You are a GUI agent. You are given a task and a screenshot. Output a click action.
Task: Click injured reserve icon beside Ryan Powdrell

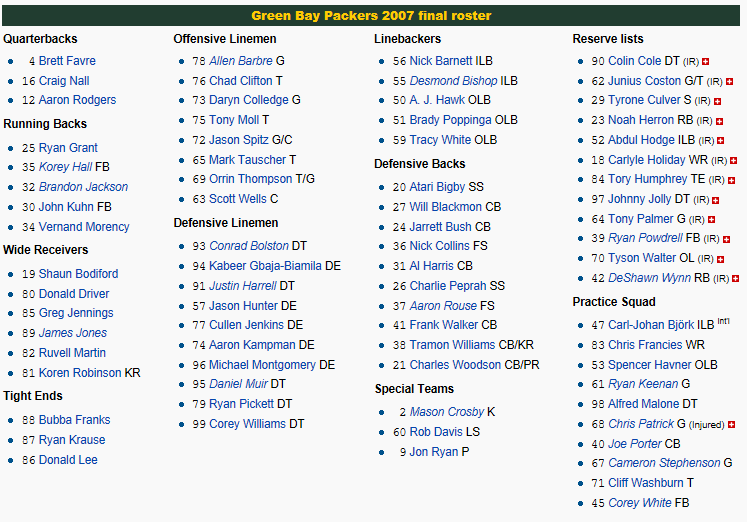(x=727, y=240)
